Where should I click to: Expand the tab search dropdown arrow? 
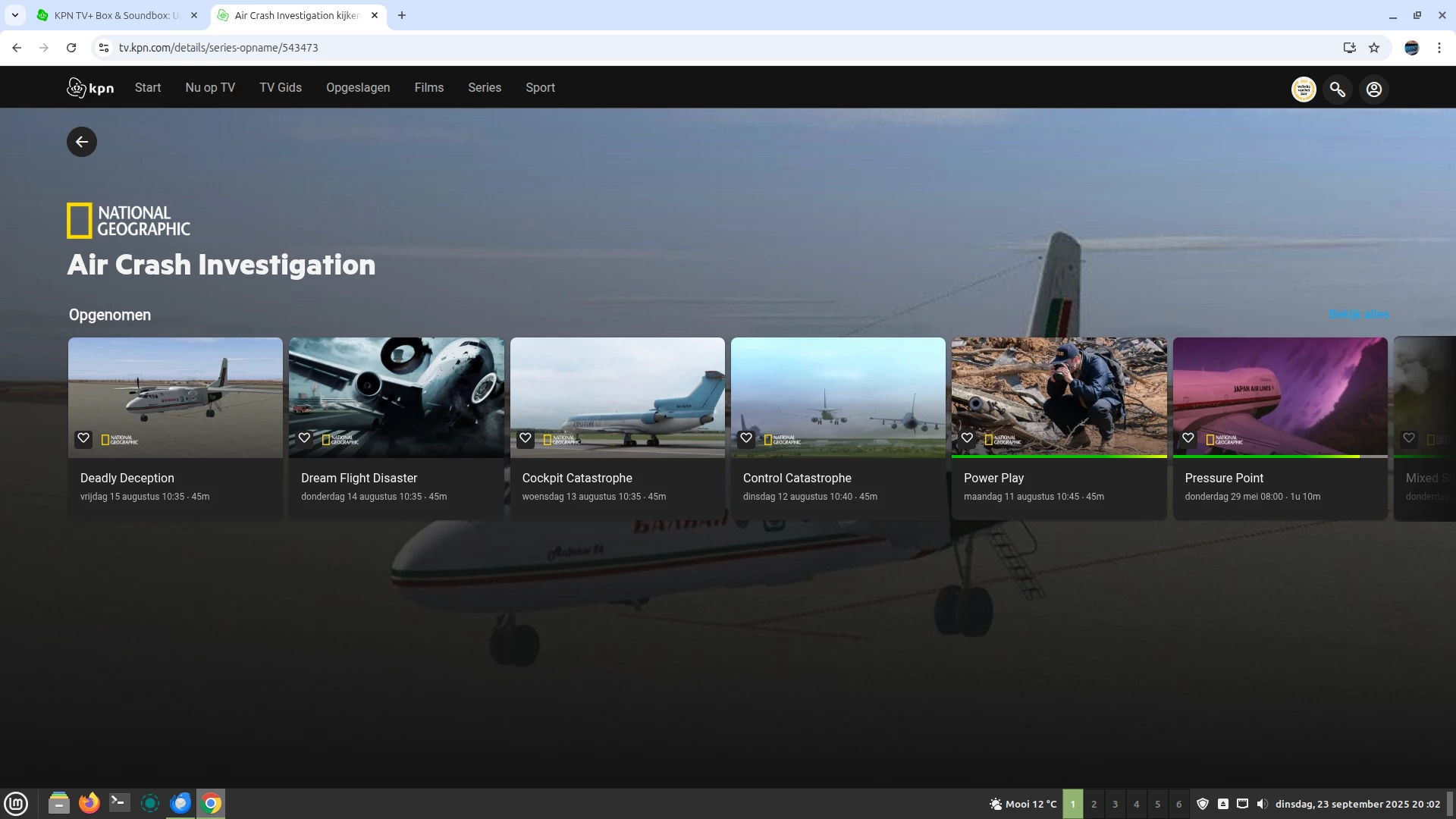pyautogui.click(x=14, y=15)
